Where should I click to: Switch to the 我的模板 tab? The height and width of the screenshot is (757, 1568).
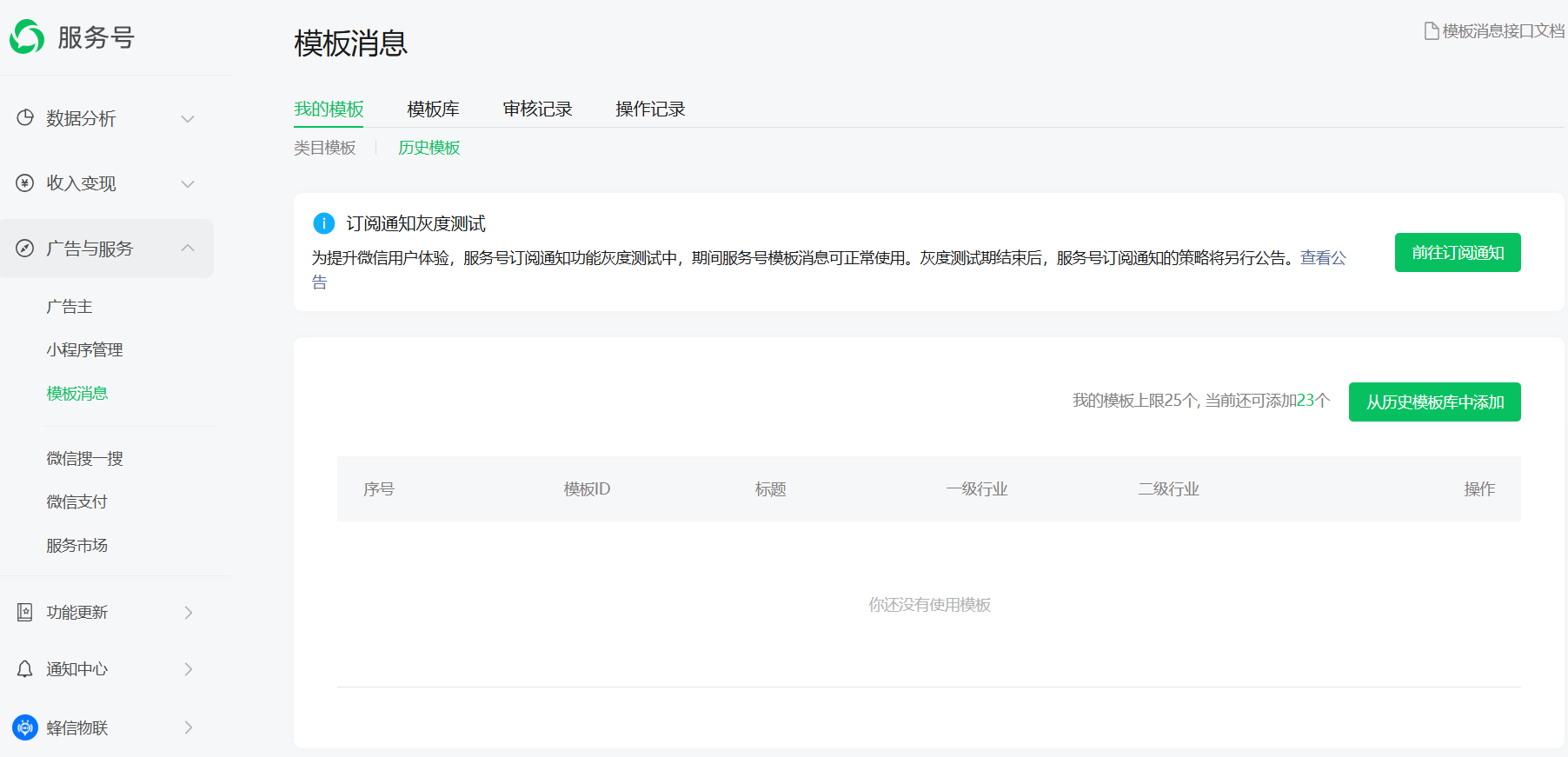pos(329,109)
